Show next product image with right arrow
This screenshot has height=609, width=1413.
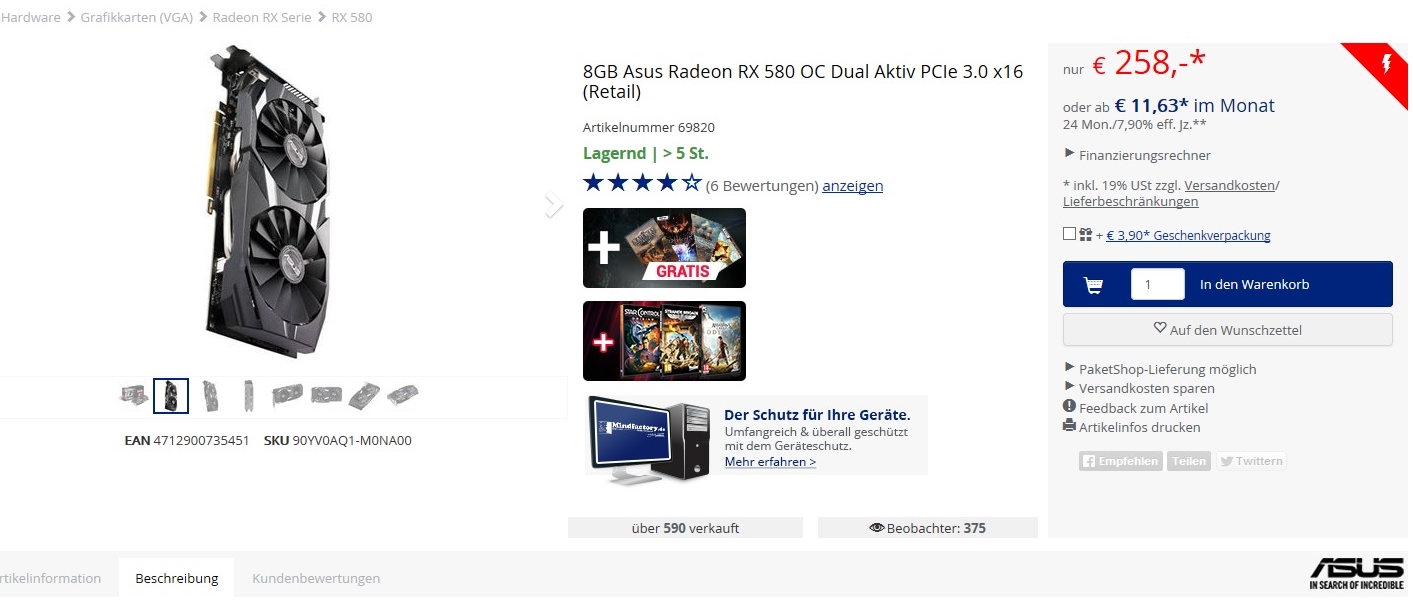pyautogui.click(x=553, y=205)
